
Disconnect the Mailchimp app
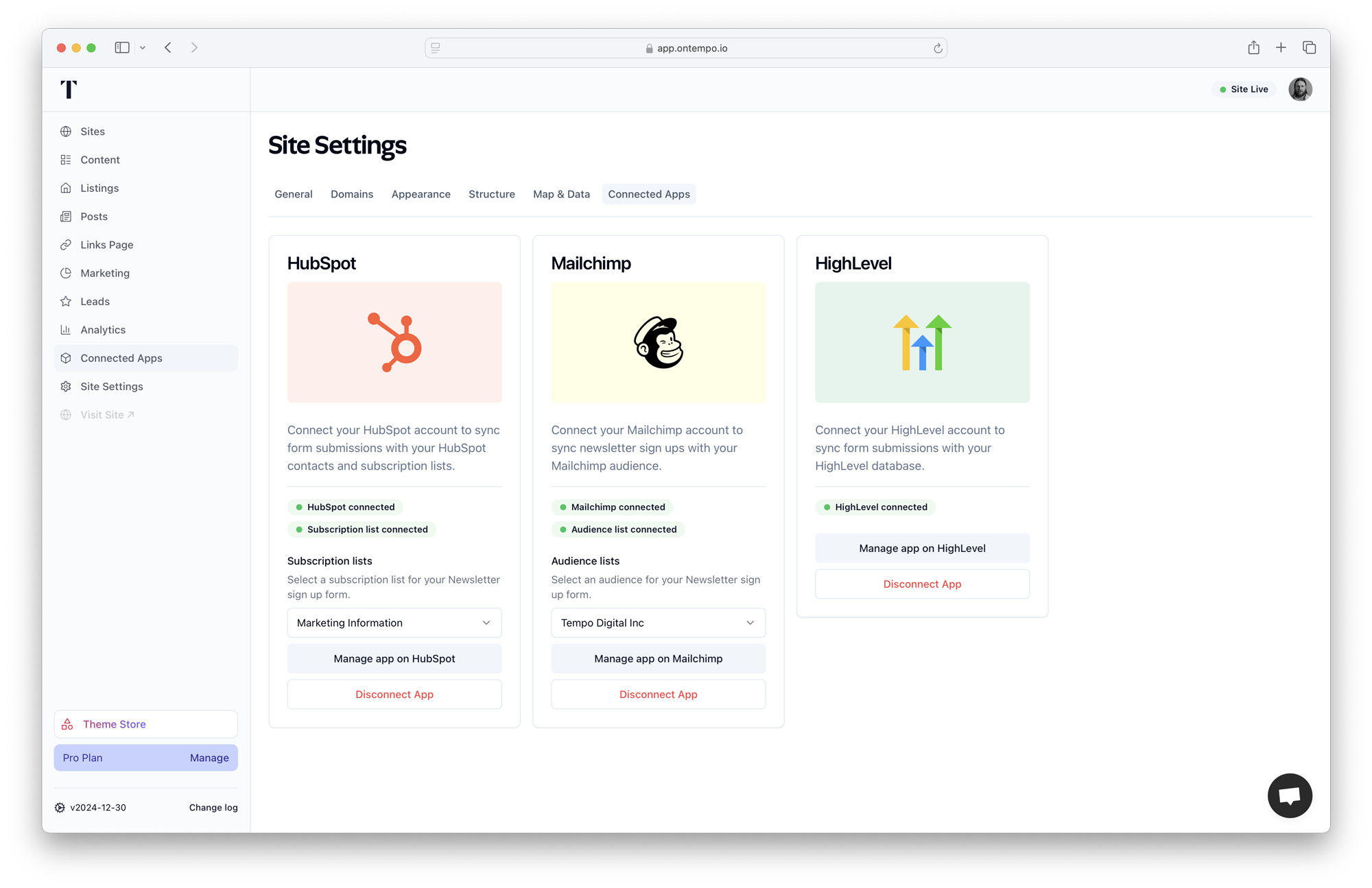point(659,695)
